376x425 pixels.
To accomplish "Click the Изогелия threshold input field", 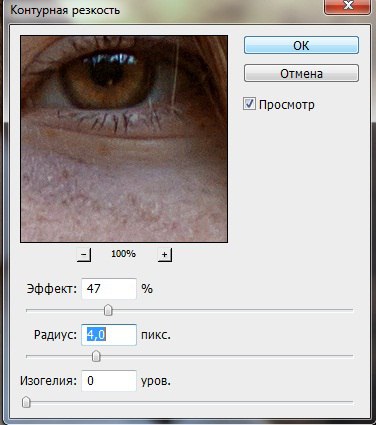I will pos(109,381).
